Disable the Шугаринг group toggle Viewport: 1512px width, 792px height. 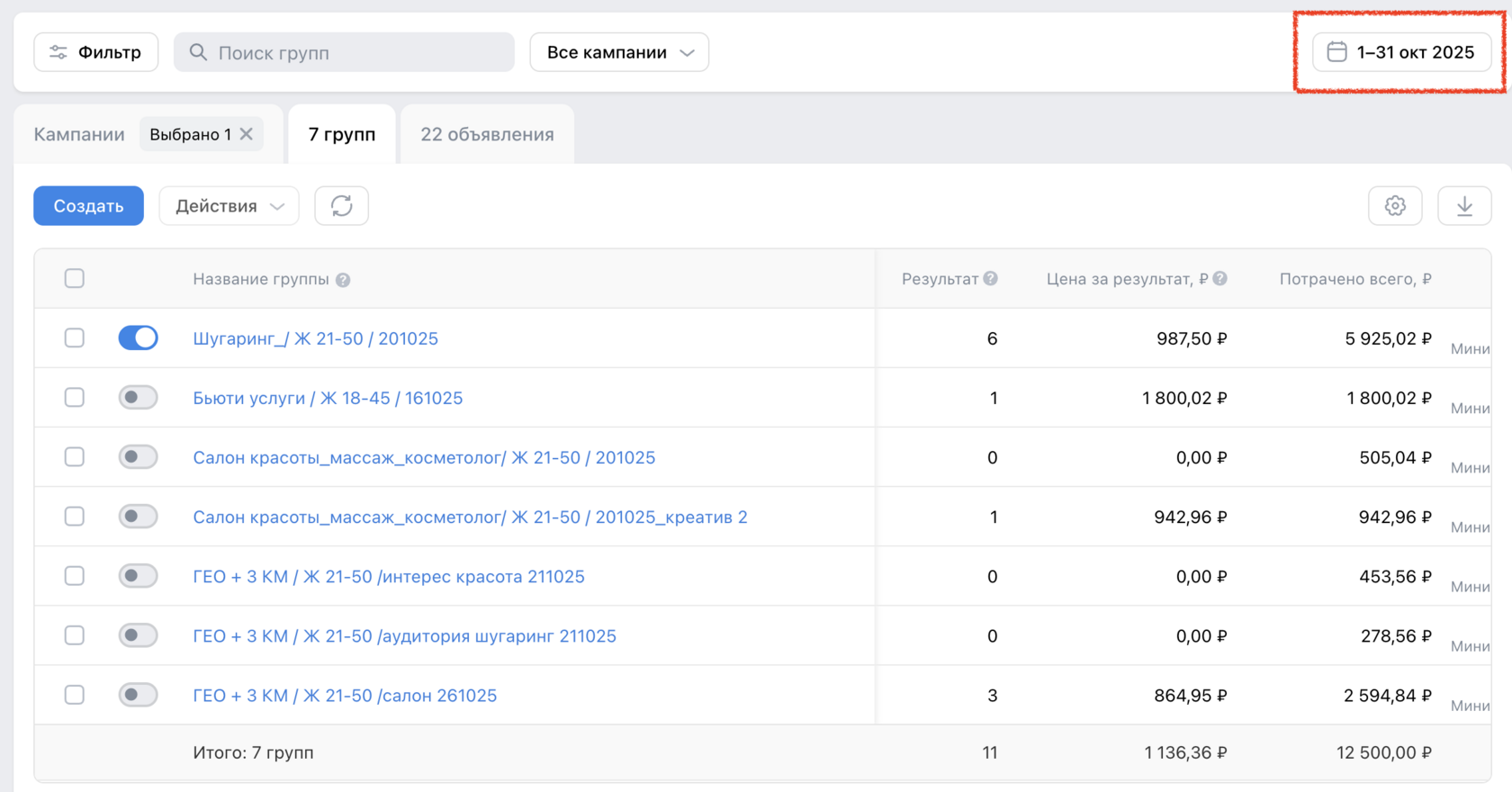point(138,338)
